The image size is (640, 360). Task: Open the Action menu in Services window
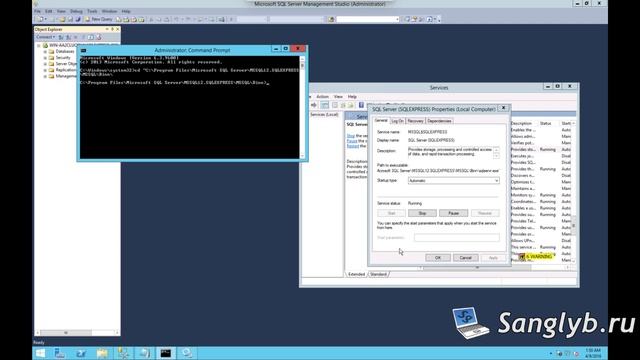[322, 97]
